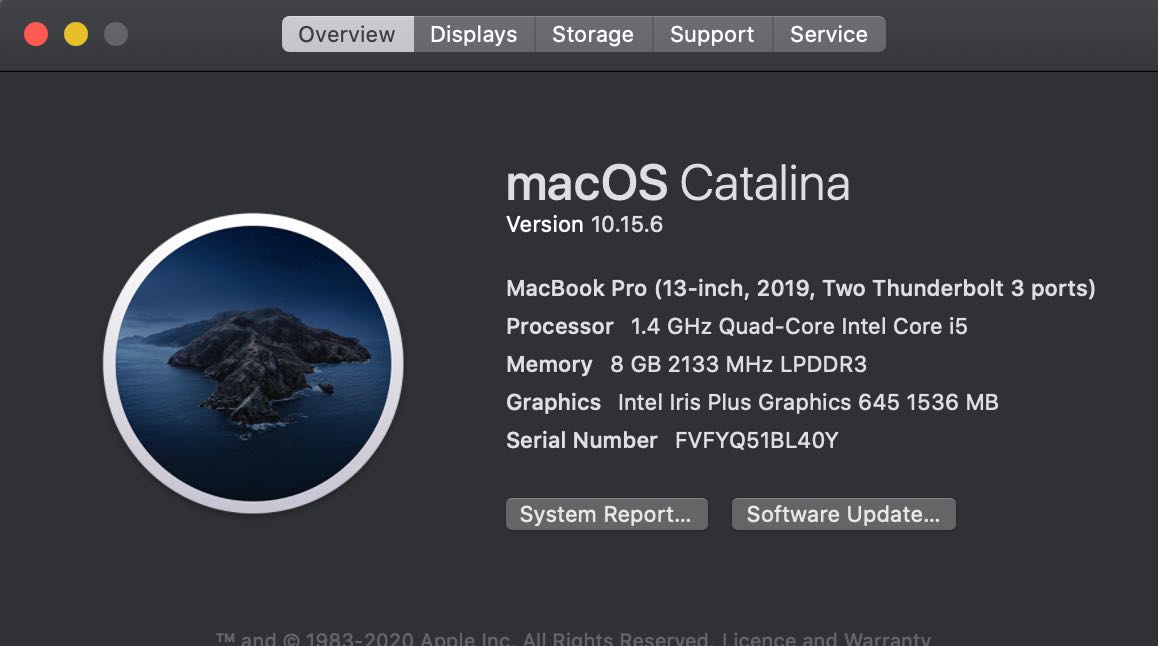Switch to the Overview tab
The height and width of the screenshot is (646, 1158).
click(347, 34)
